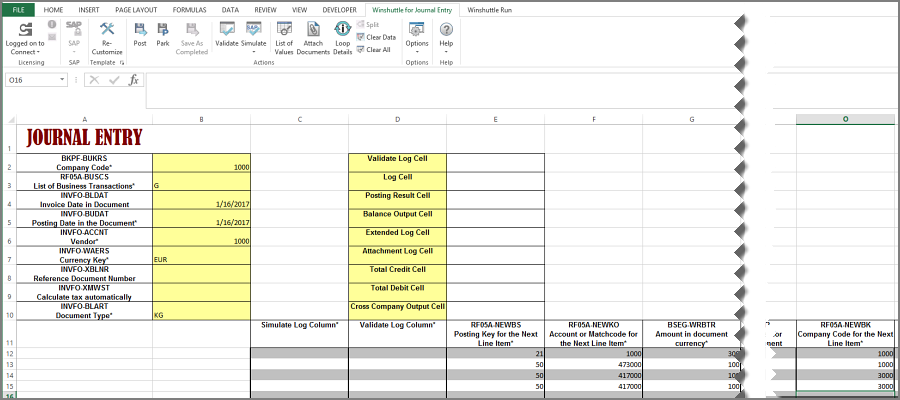The width and height of the screenshot is (900, 400).
Task: Click the Vendor value cell in row 6
Action: (201, 237)
